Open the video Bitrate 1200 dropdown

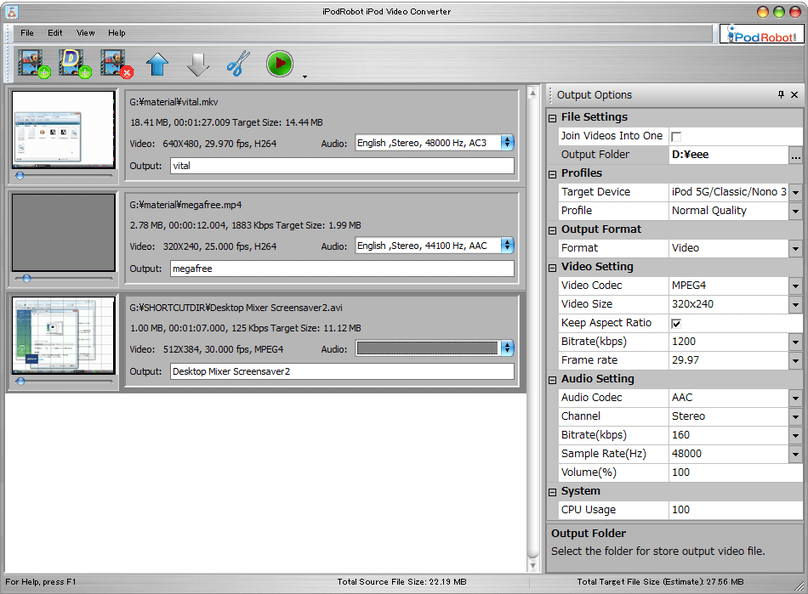point(796,342)
